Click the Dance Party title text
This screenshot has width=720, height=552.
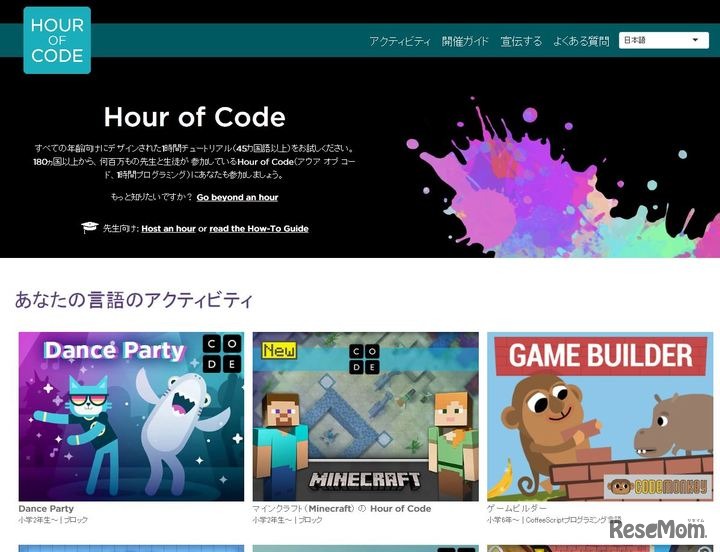(x=46, y=509)
